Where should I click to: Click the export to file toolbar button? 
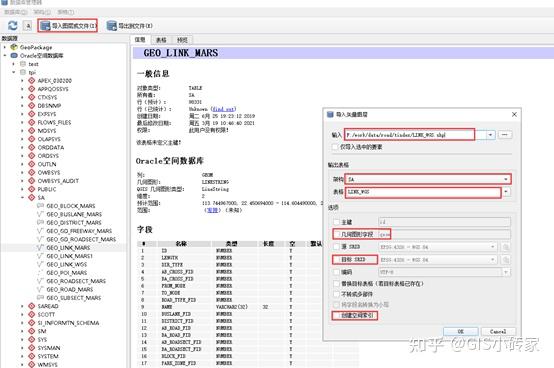129,26
